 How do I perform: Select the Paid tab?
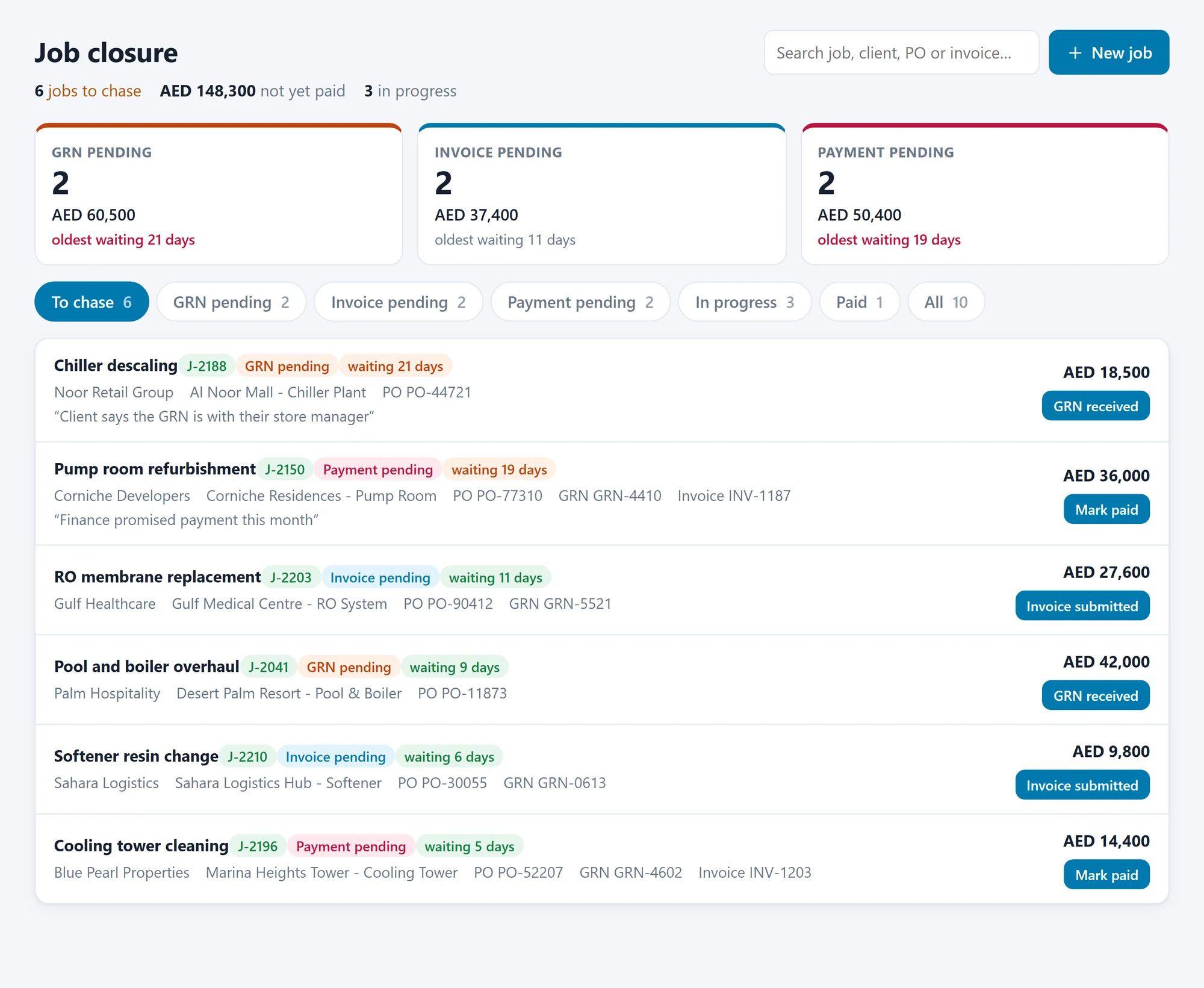click(859, 302)
